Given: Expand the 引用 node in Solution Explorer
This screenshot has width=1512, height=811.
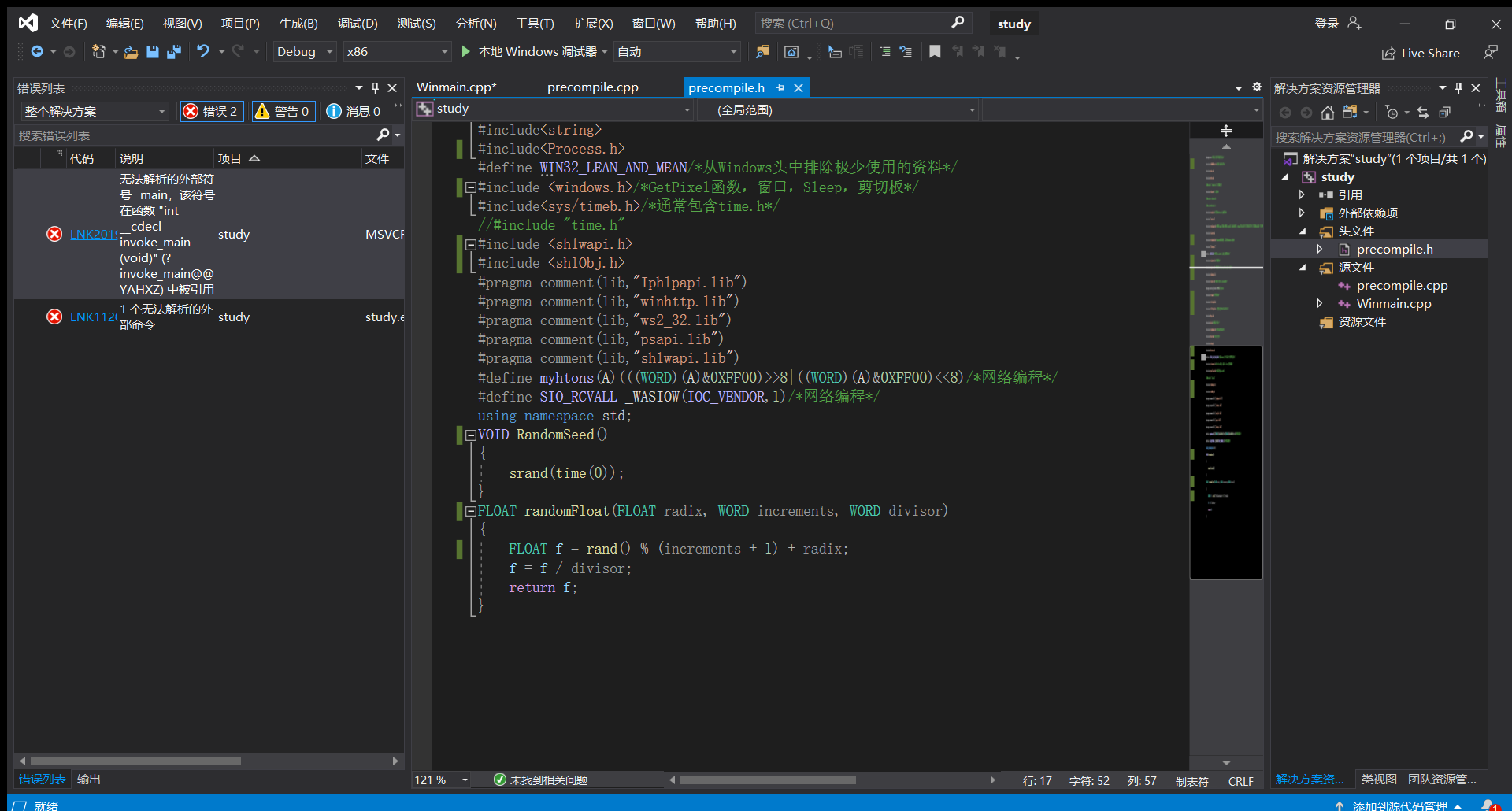Looking at the screenshot, I should pyautogui.click(x=1303, y=195).
